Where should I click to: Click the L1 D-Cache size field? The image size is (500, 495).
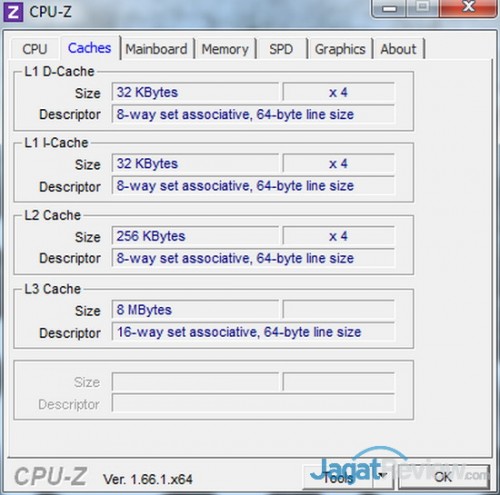pos(195,92)
